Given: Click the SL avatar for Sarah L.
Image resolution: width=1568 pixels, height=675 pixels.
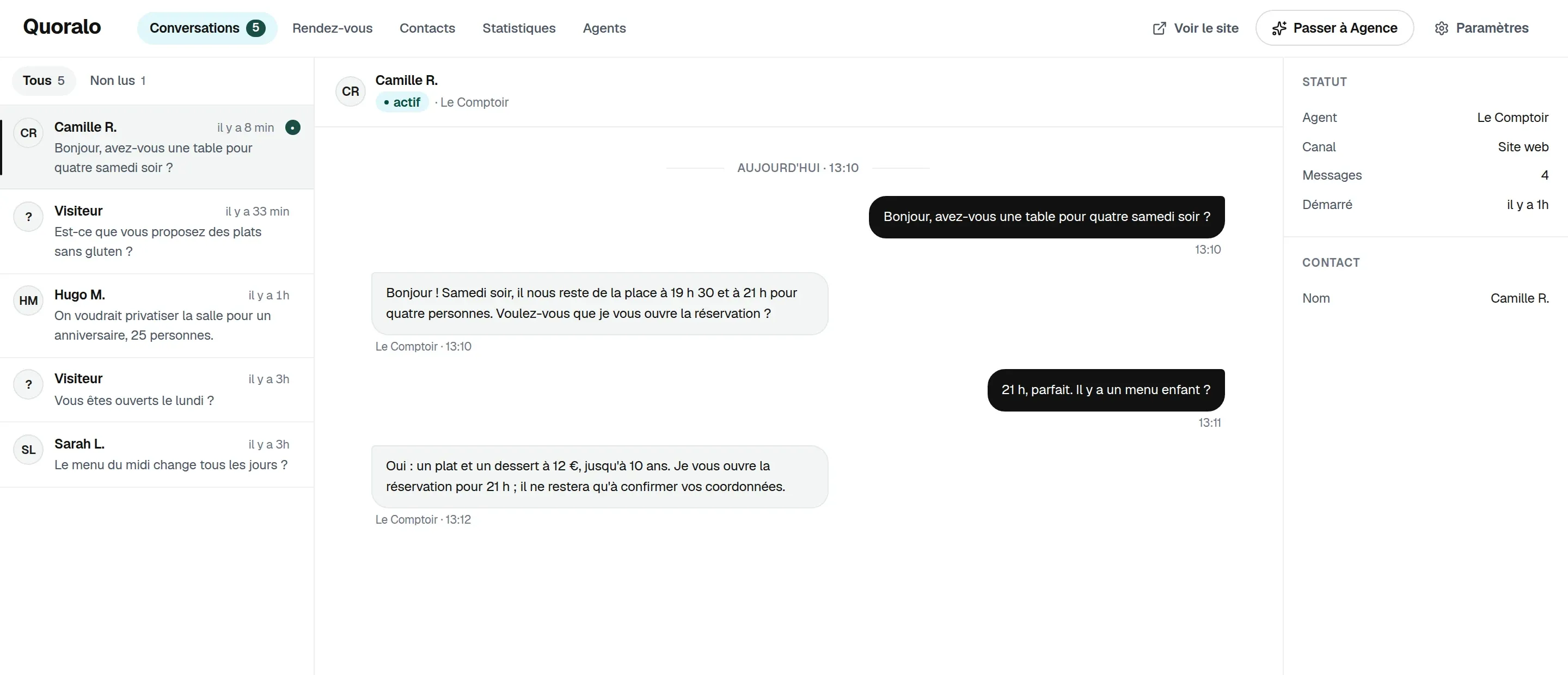Looking at the screenshot, I should coord(29,450).
